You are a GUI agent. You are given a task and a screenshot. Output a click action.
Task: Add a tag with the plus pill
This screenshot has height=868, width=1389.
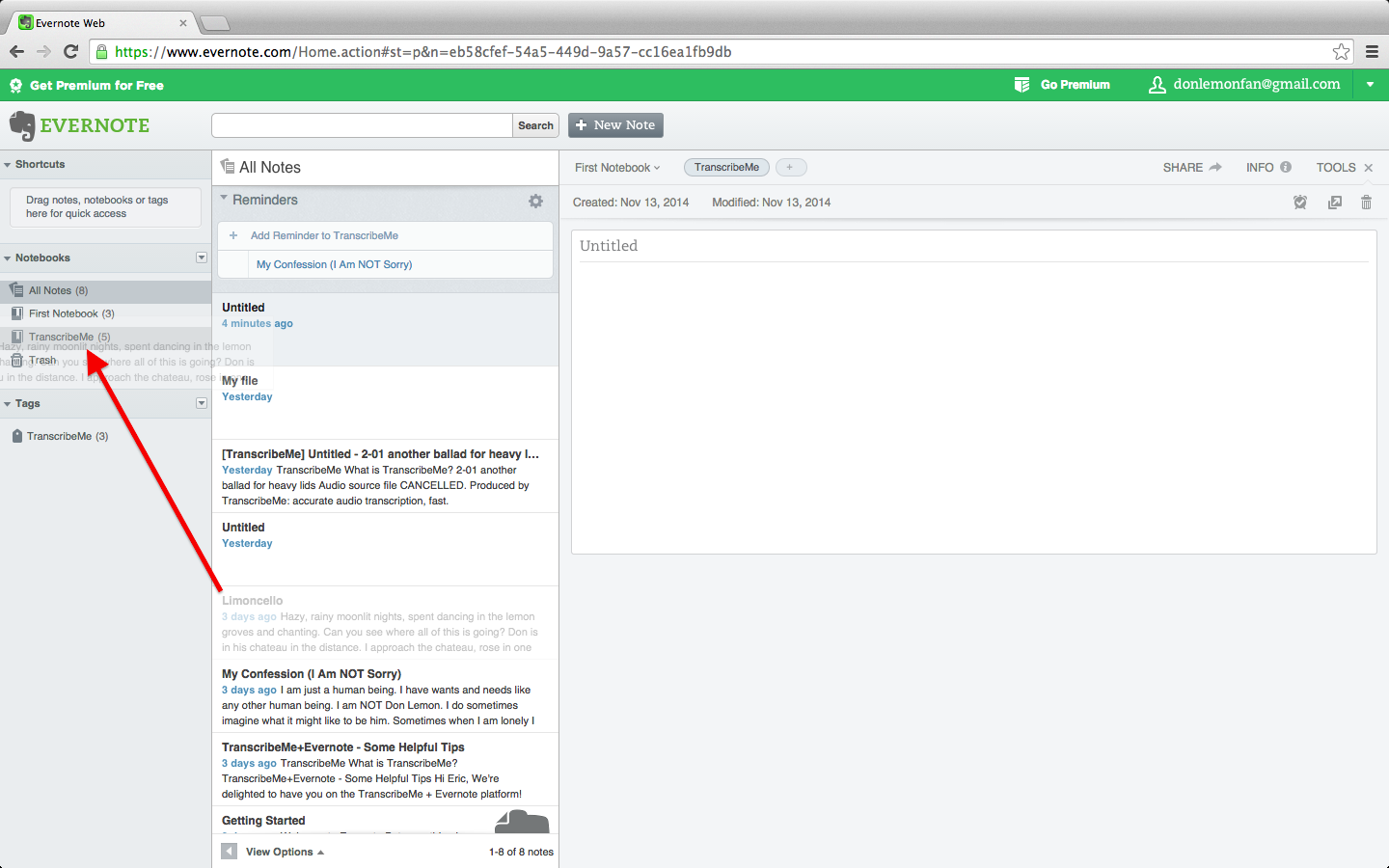[791, 168]
